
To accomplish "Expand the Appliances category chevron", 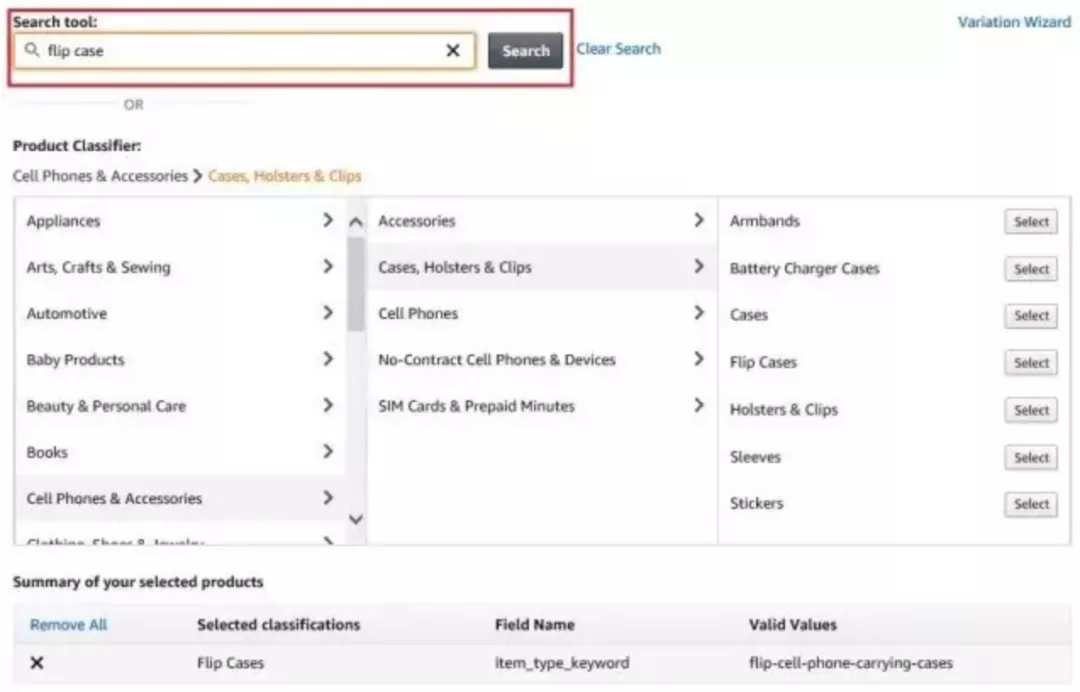I will click(x=327, y=221).
